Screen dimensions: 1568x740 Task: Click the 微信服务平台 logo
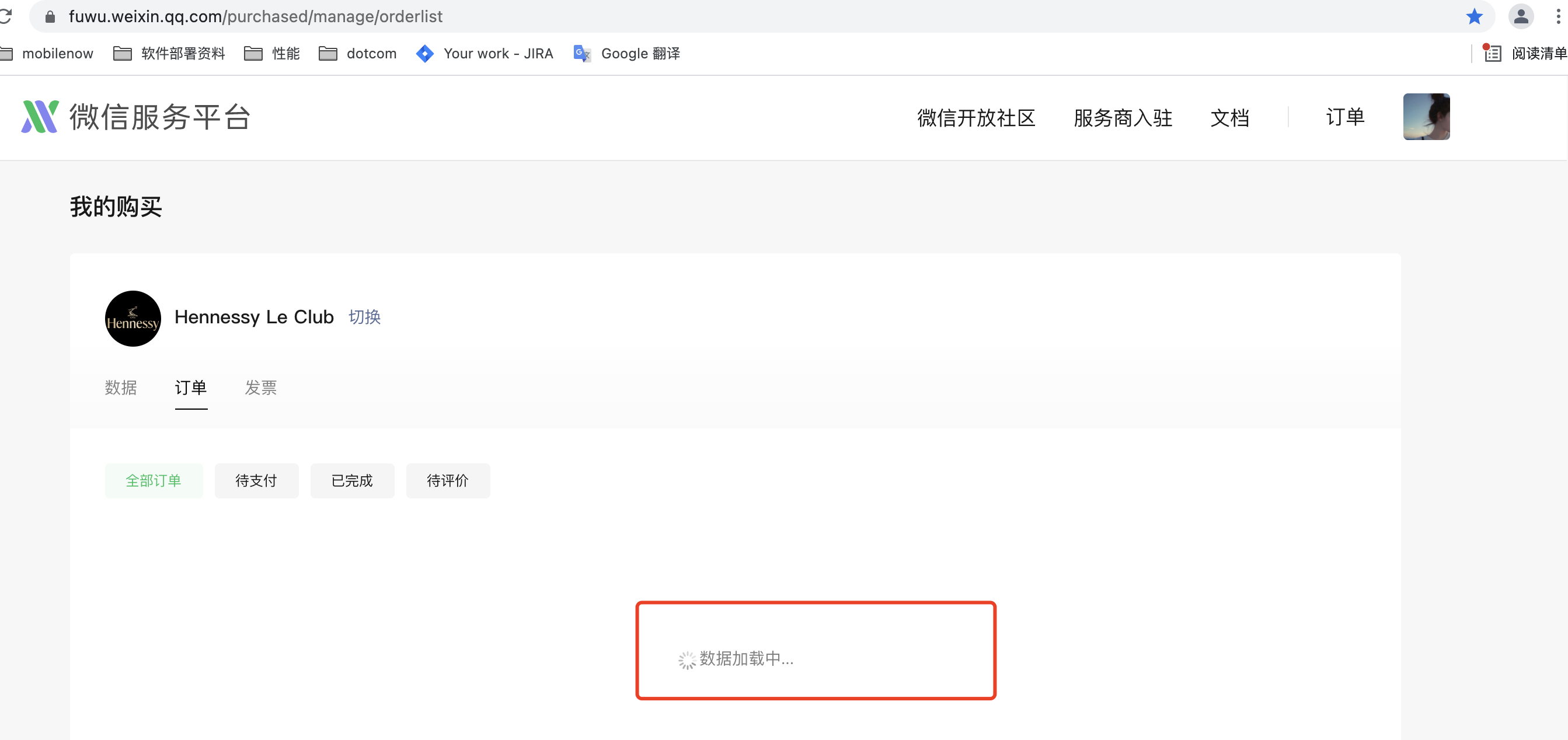click(x=136, y=117)
